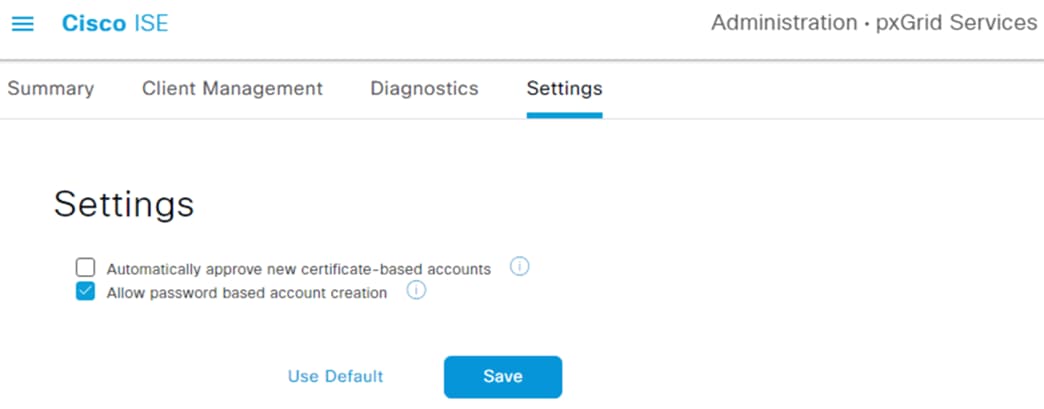Switch to the Summary tab

(x=51, y=89)
